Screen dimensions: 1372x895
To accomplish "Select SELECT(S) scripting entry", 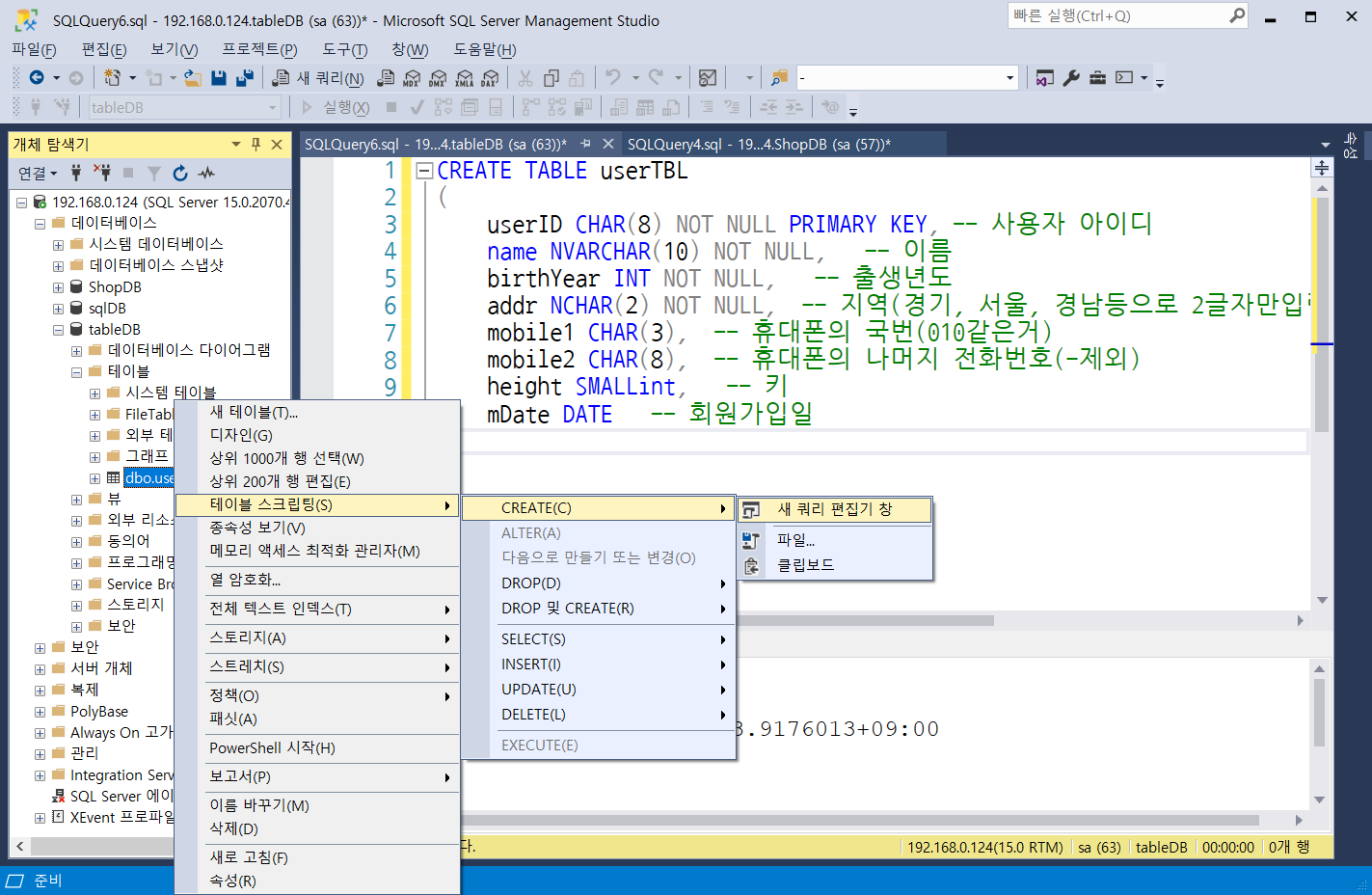I will pos(599,639).
